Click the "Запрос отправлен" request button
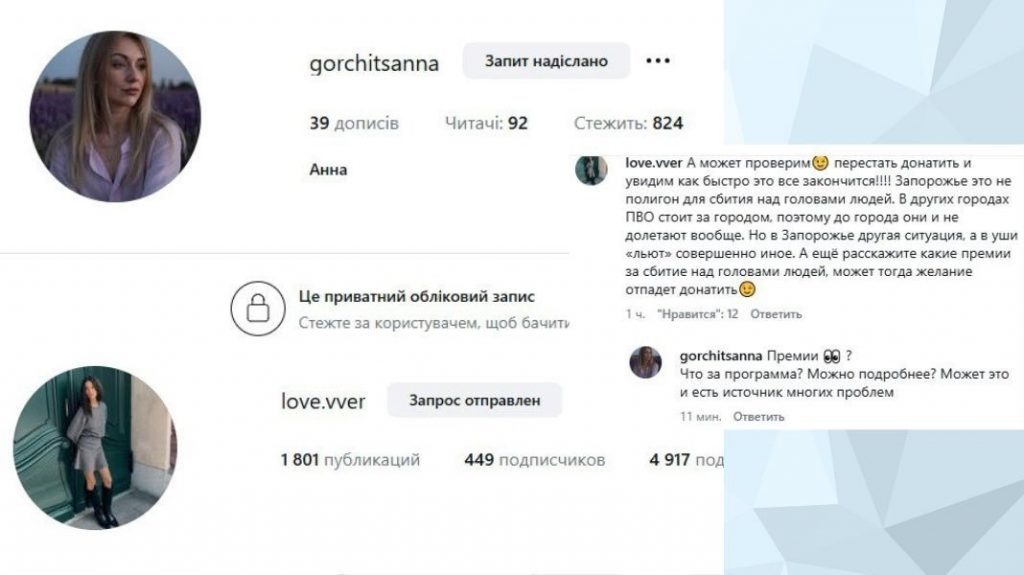 tap(475, 400)
